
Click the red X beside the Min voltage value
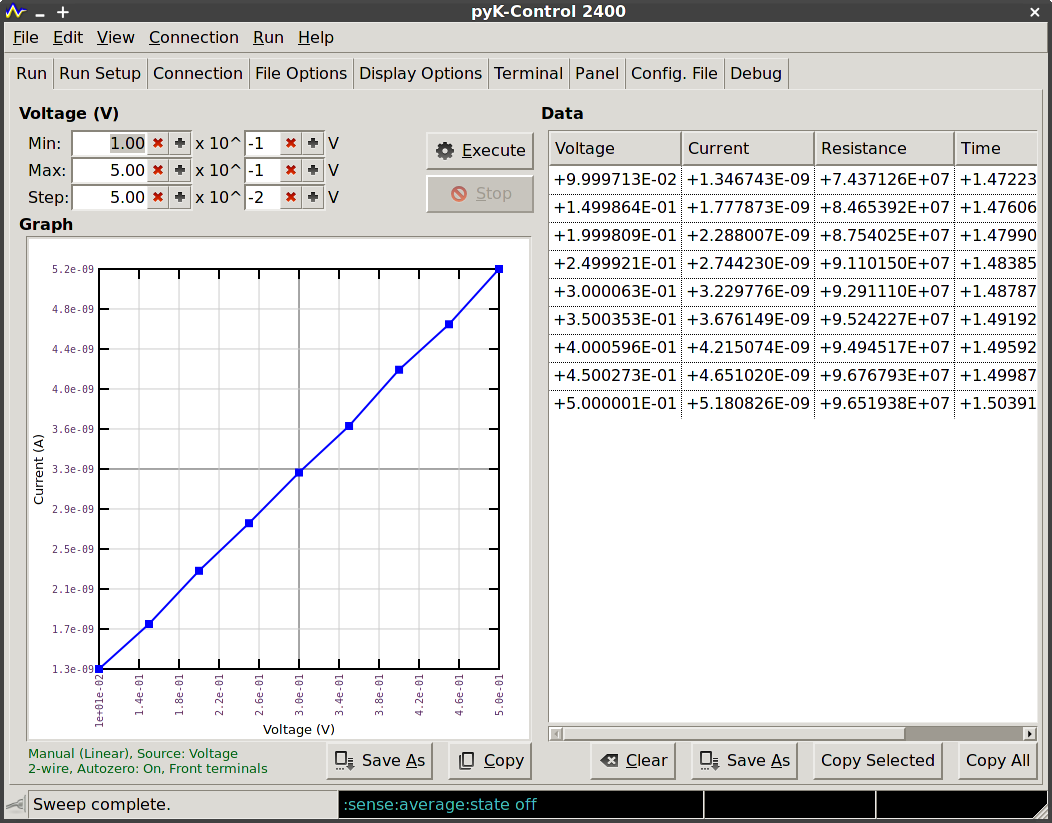click(158, 144)
